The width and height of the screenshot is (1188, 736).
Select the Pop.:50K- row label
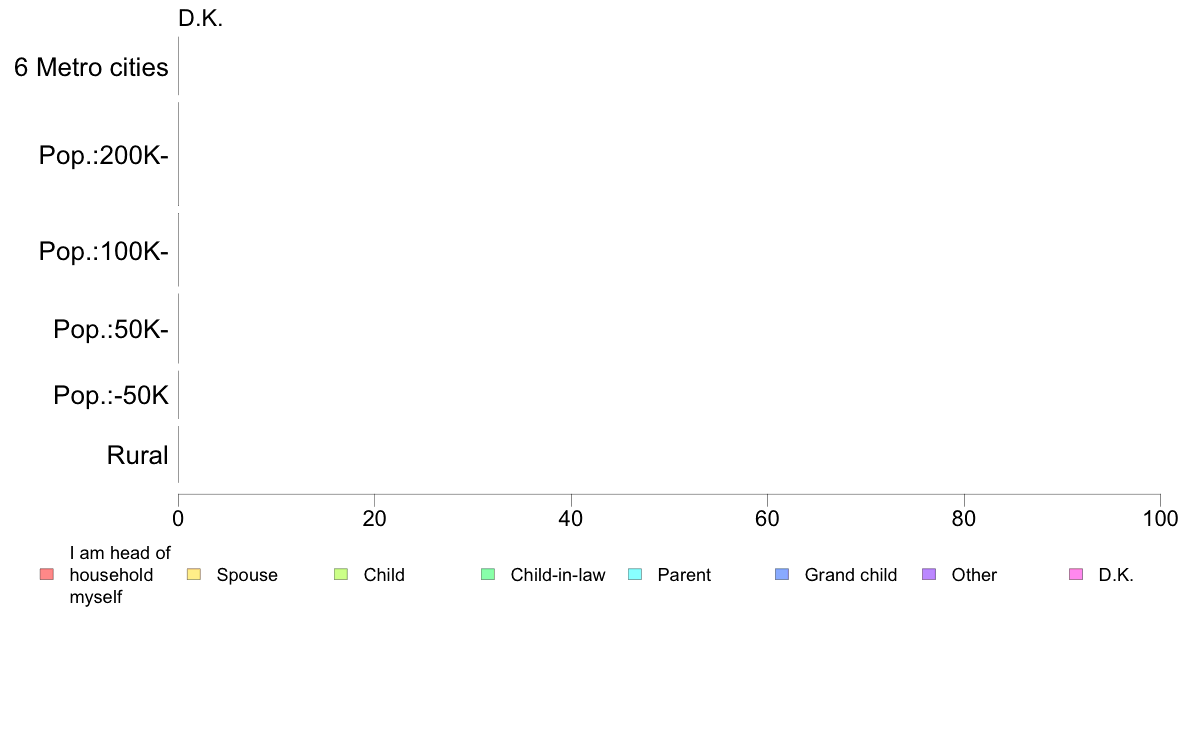(x=111, y=330)
